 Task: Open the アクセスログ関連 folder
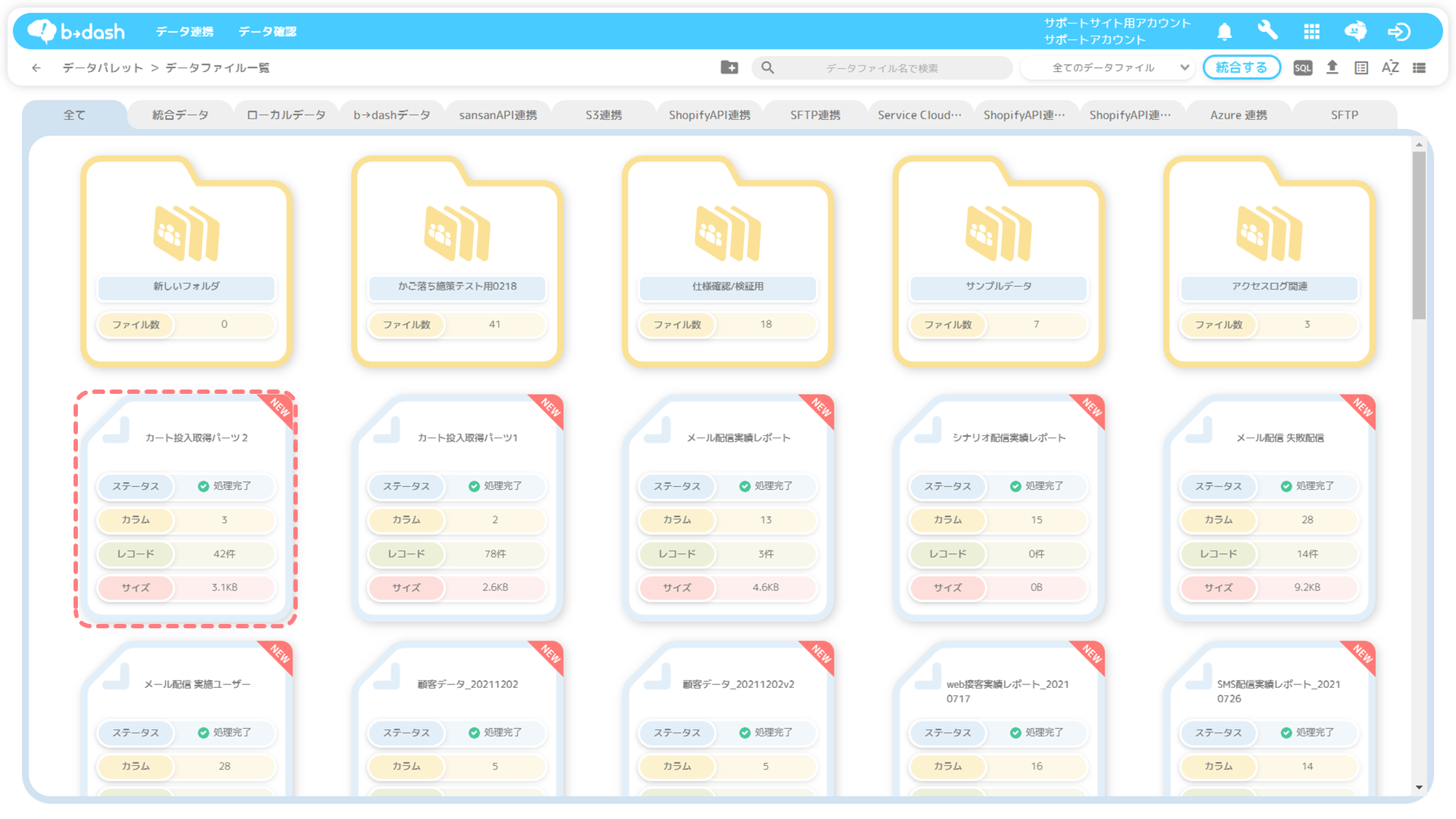coord(1270,261)
